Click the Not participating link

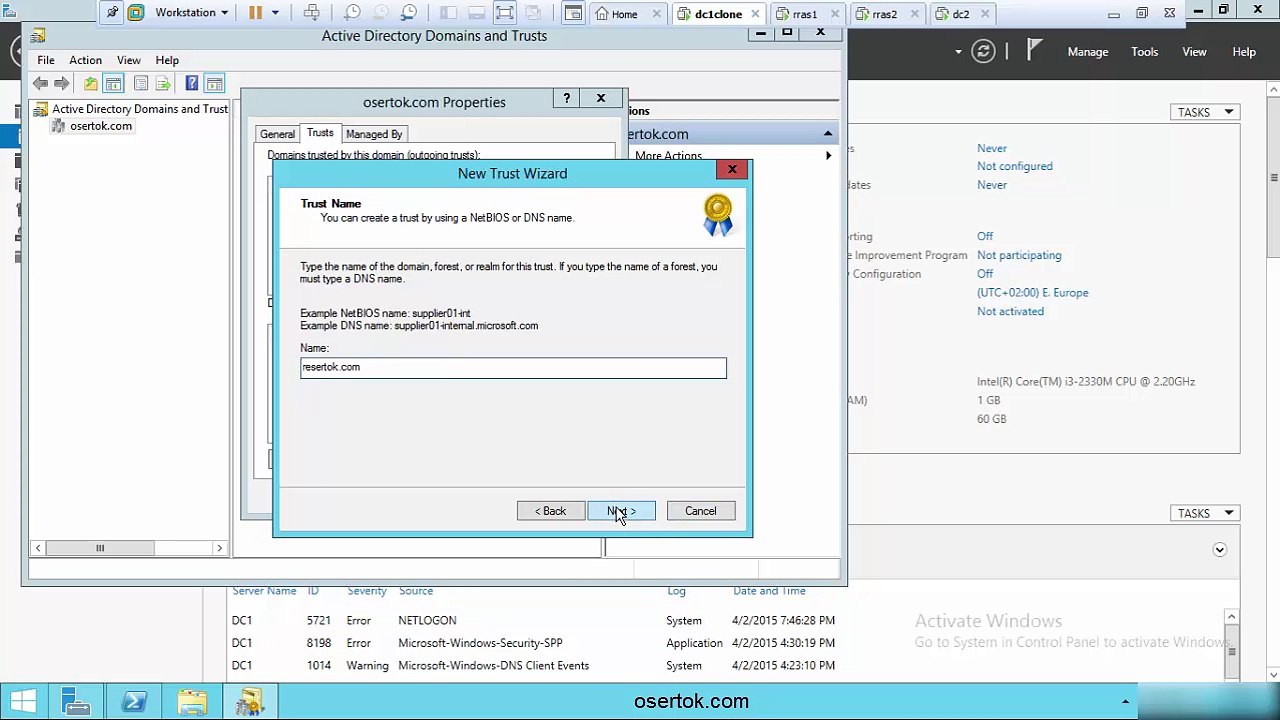pyautogui.click(x=1019, y=255)
